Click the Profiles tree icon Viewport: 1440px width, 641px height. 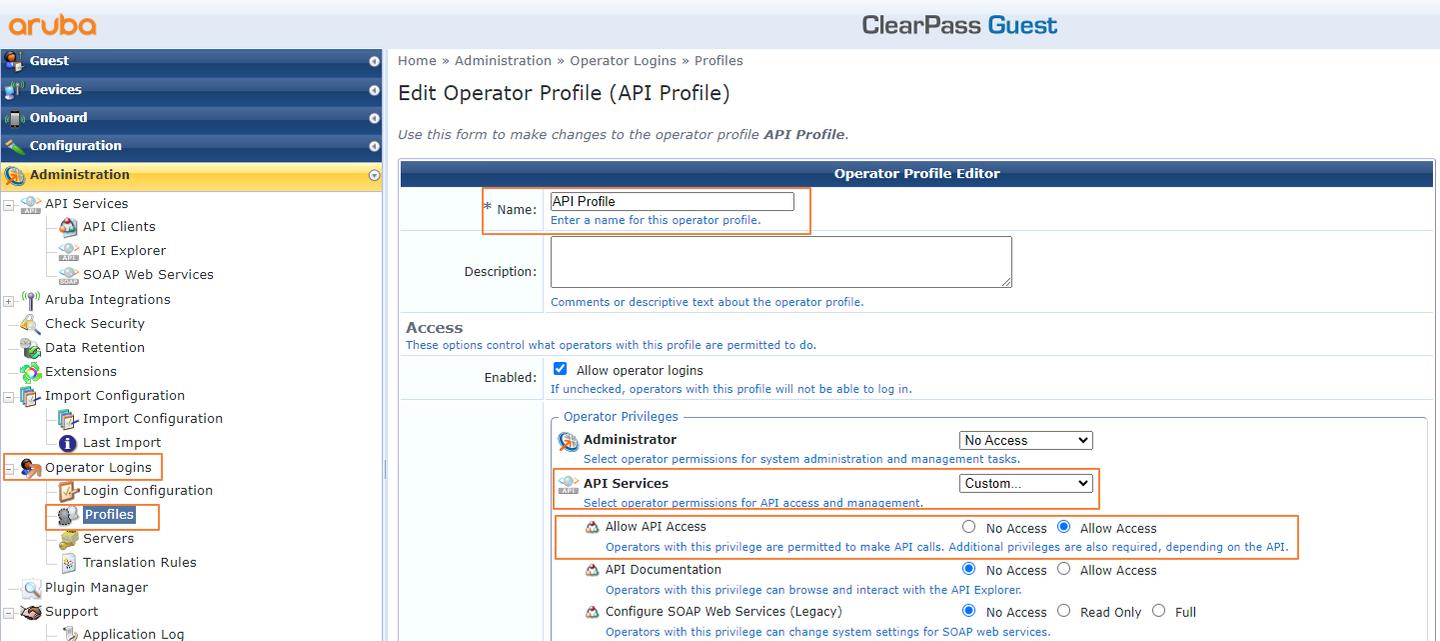(68, 515)
